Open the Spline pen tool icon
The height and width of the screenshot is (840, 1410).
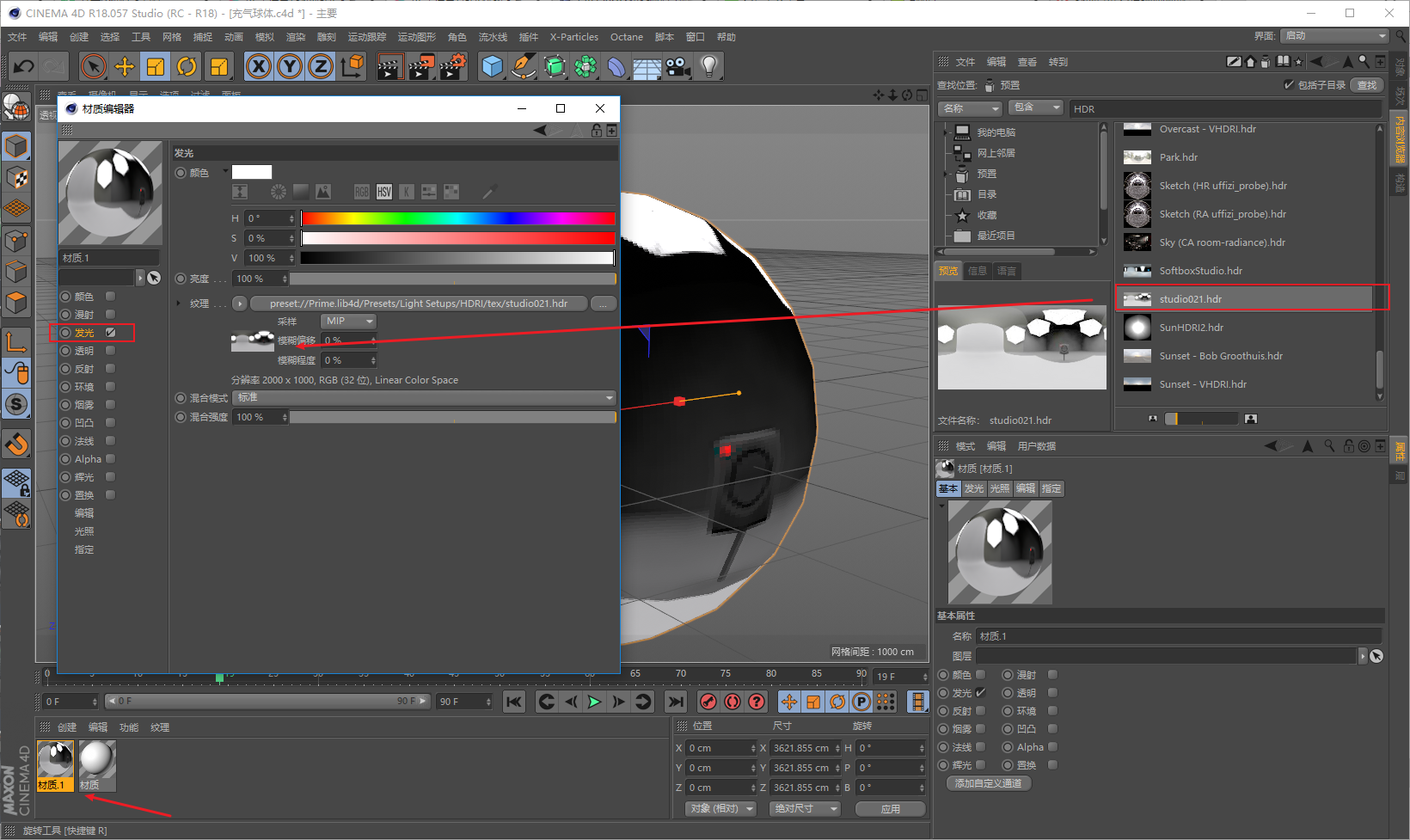click(x=523, y=66)
